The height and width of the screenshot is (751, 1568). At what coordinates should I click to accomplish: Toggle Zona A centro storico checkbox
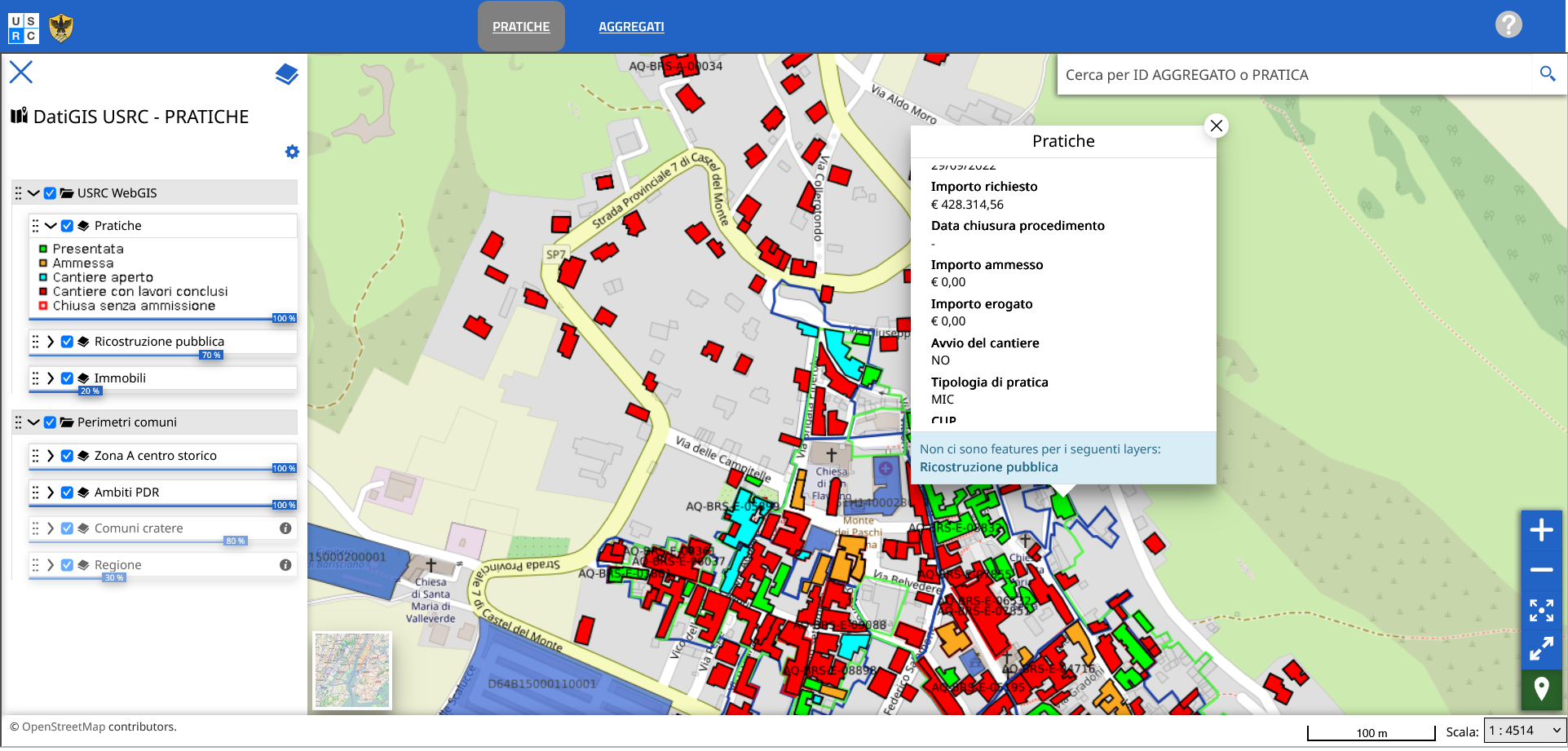click(67, 456)
